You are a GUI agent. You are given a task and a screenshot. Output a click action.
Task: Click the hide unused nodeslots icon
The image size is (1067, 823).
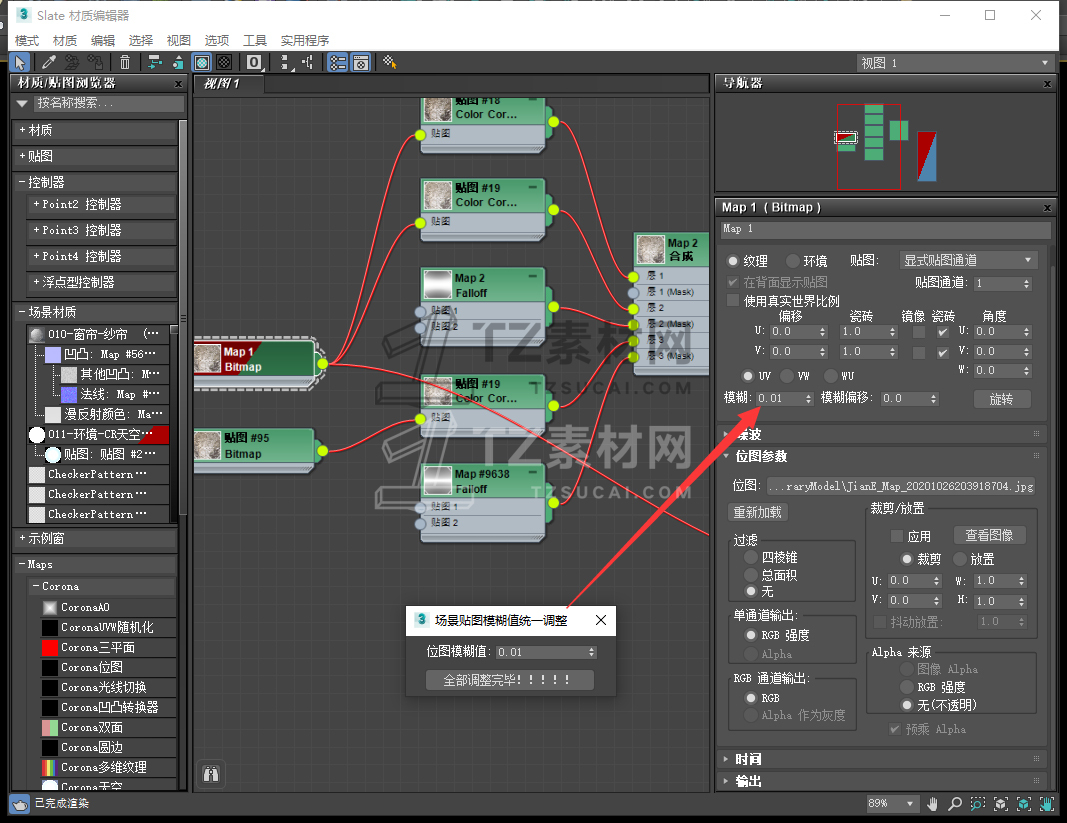[x=178, y=63]
